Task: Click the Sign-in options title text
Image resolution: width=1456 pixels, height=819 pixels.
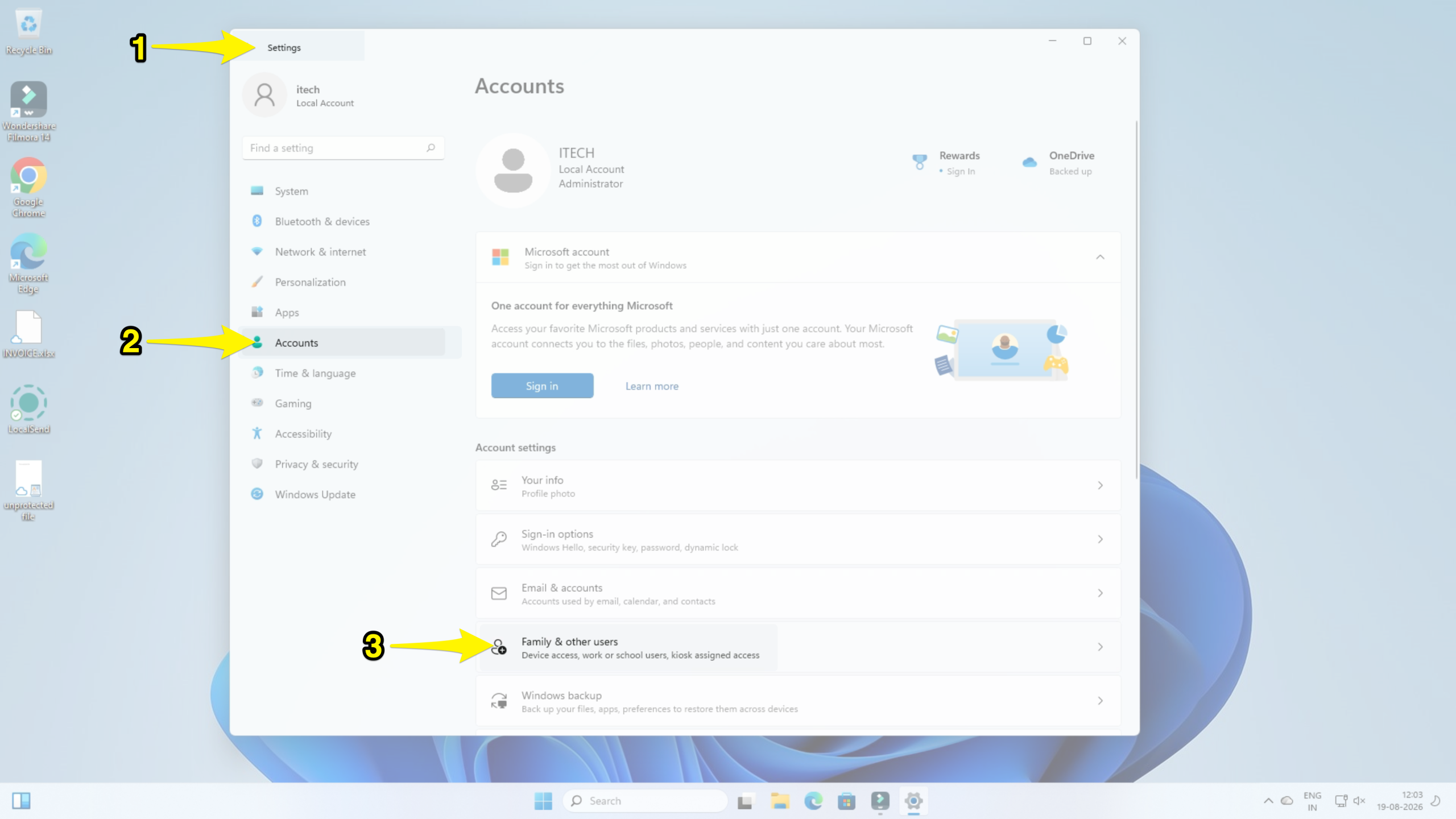Action: 557,533
